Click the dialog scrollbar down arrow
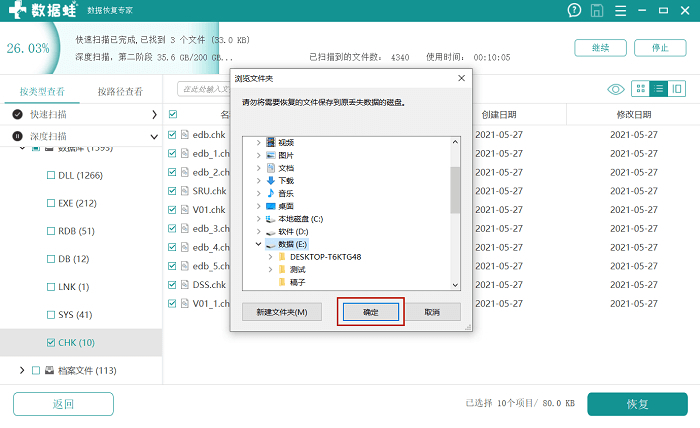Viewport: 700px width, 428px height. tap(455, 285)
